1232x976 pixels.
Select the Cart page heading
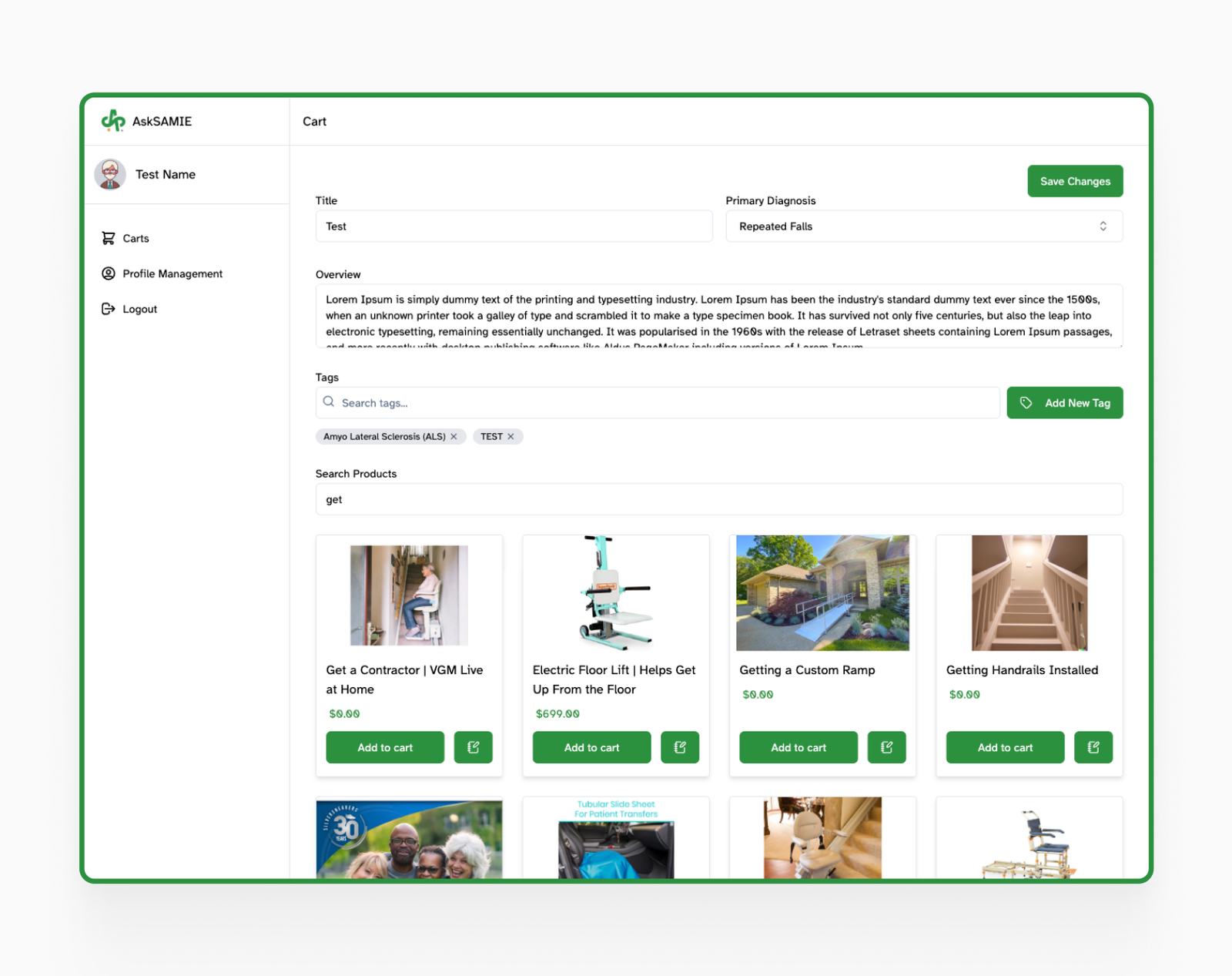click(x=314, y=121)
